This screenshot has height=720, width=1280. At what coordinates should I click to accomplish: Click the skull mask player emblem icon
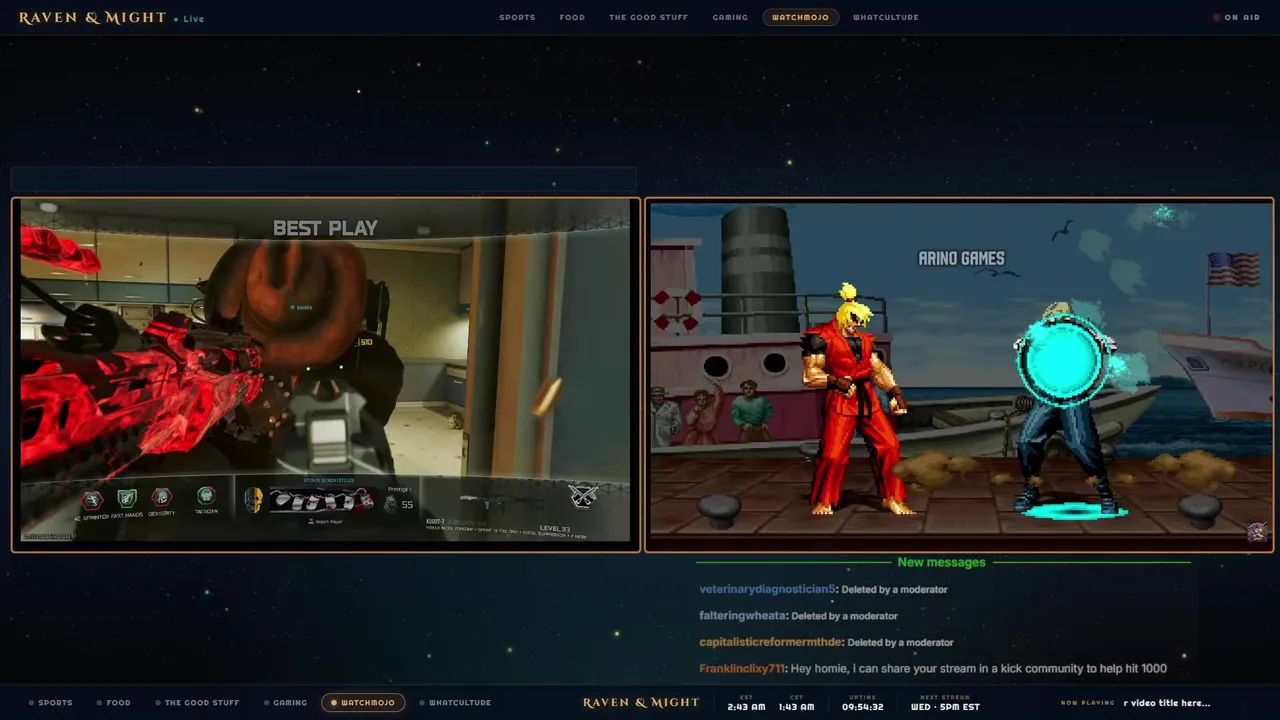pyautogui.click(x=253, y=500)
